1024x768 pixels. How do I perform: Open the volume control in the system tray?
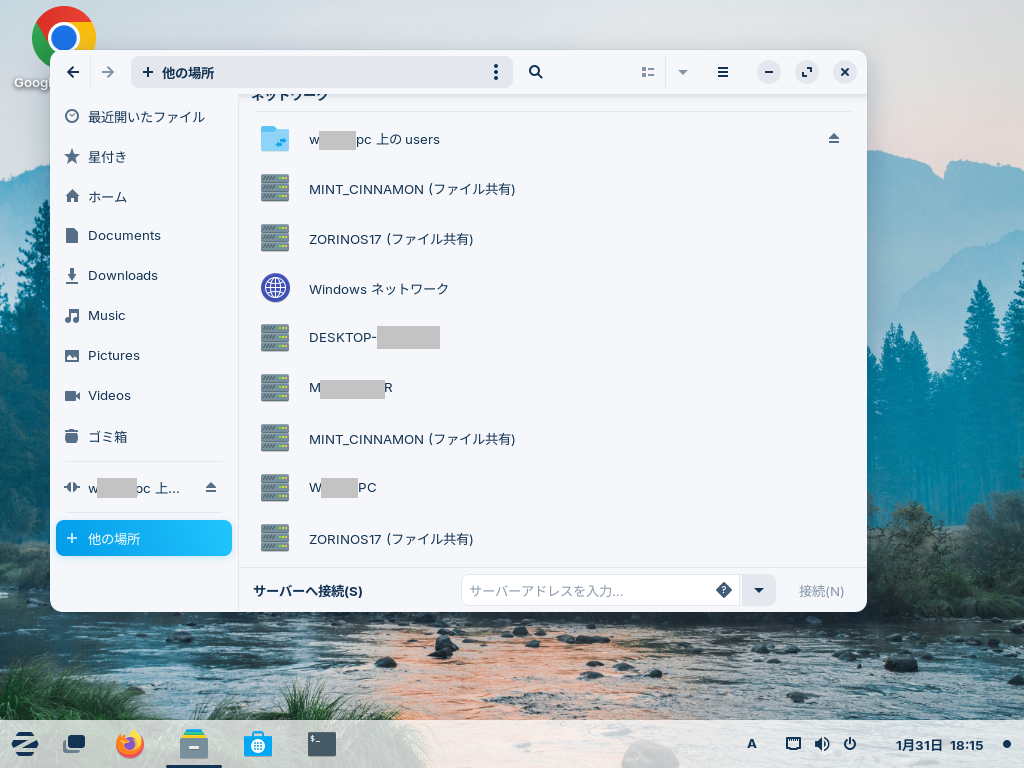tap(822, 744)
